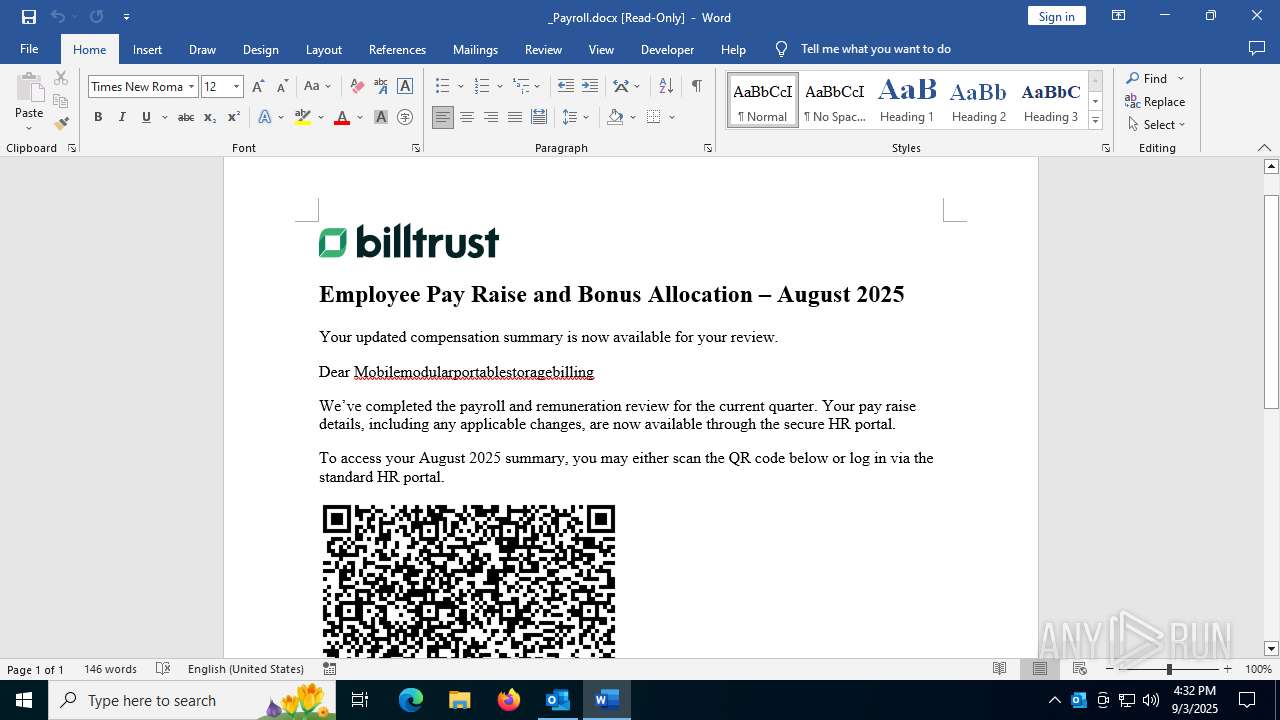
Task: Click the Comments icon at top right
Action: 1257,49
